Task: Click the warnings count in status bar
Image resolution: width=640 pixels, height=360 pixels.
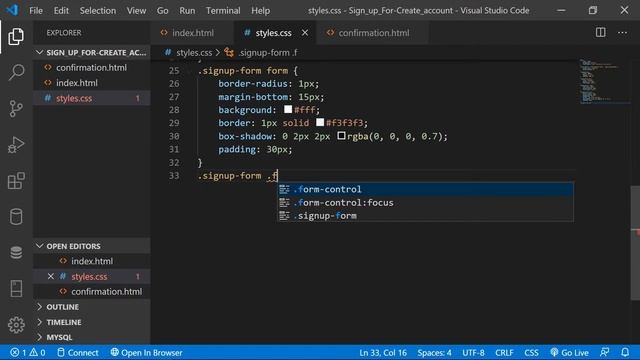Action: (x=38, y=353)
